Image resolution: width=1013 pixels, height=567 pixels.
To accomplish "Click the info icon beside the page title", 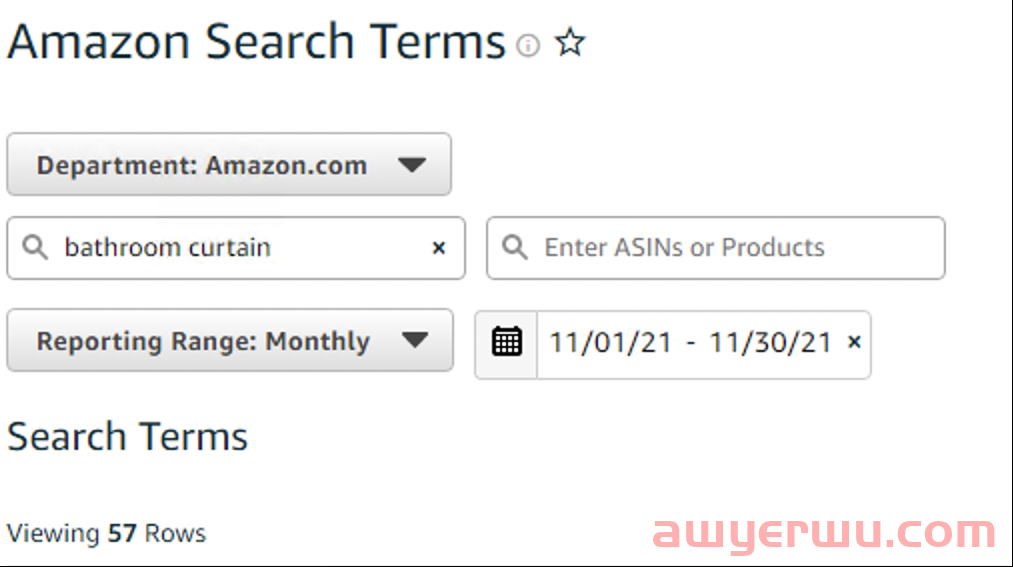I will (x=528, y=45).
